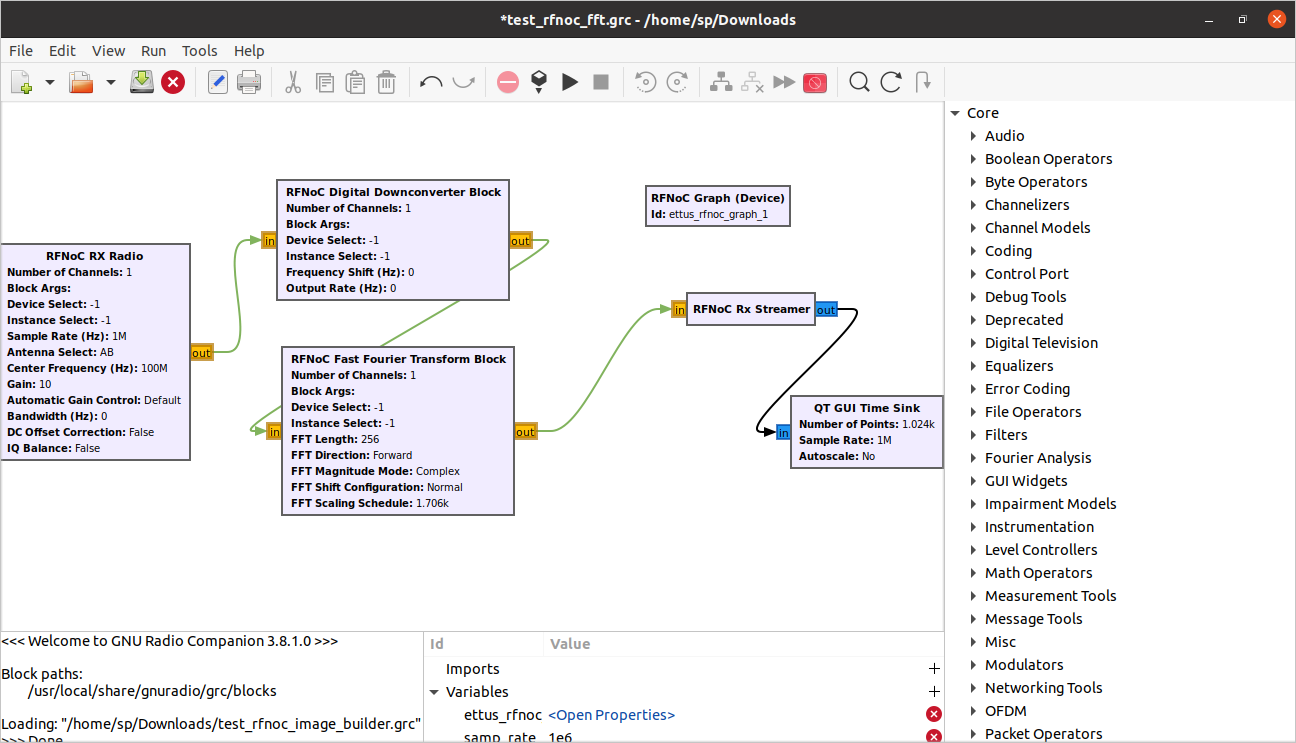Open the Run menu
1296x743 pixels.
tap(153, 51)
